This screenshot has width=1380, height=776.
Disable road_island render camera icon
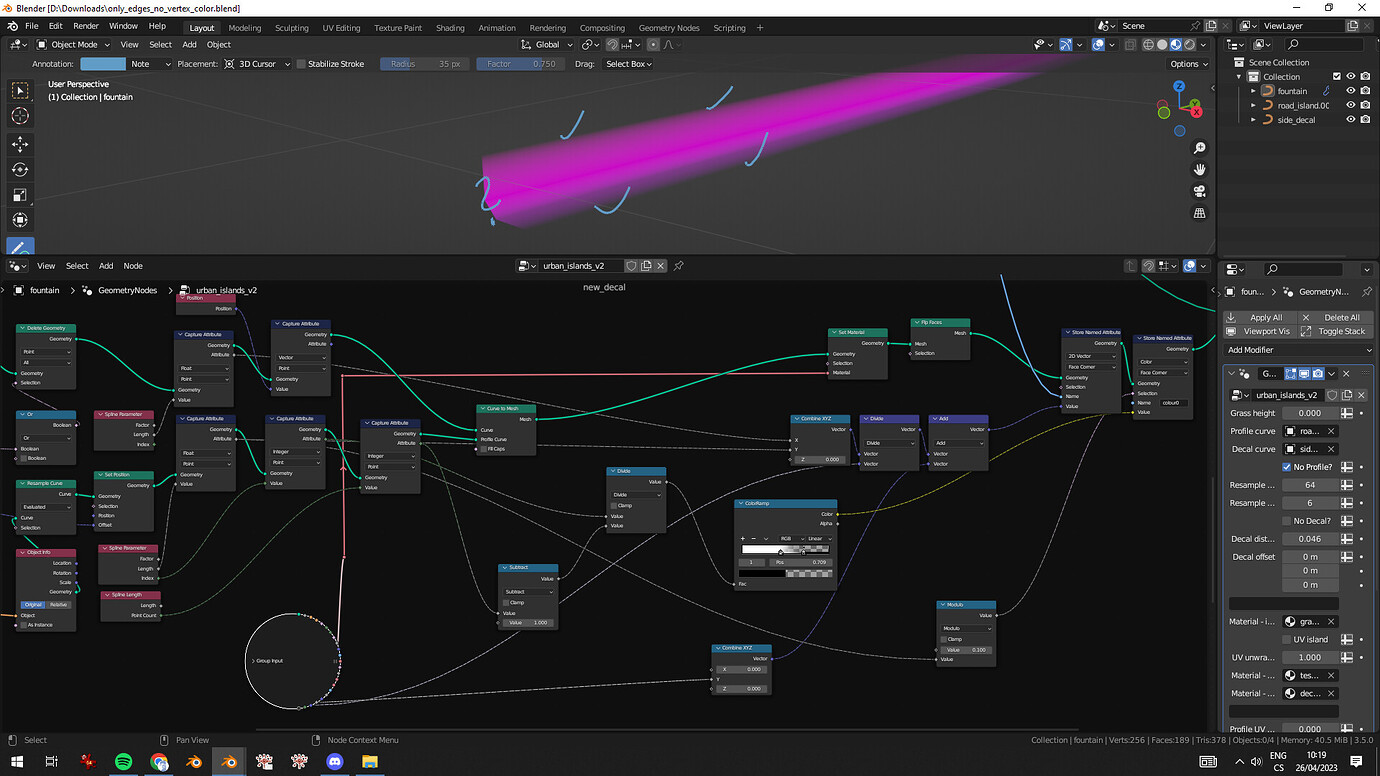pyautogui.click(x=1365, y=105)
